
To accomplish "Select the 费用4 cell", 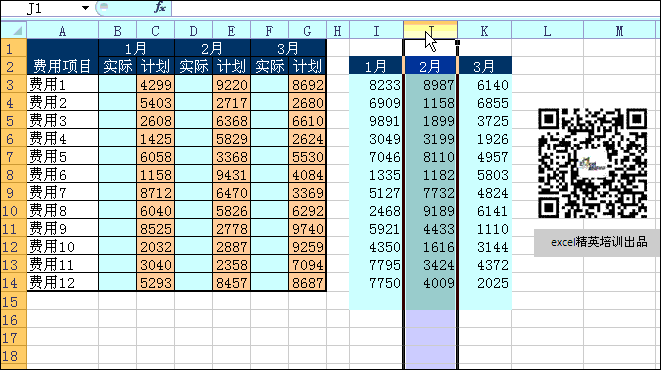I will pos(62,138).
